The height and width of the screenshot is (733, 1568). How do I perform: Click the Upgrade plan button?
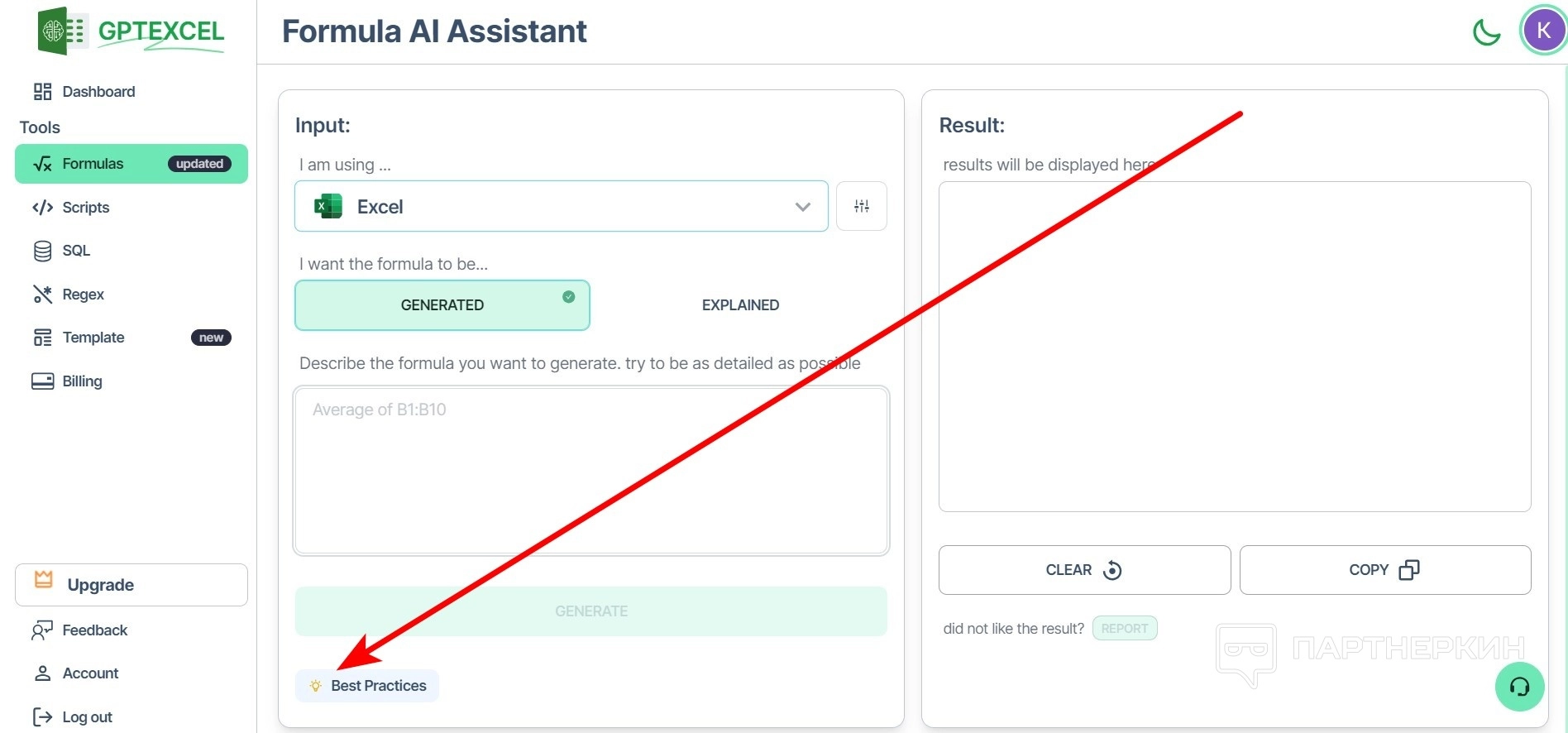(131, 585)
